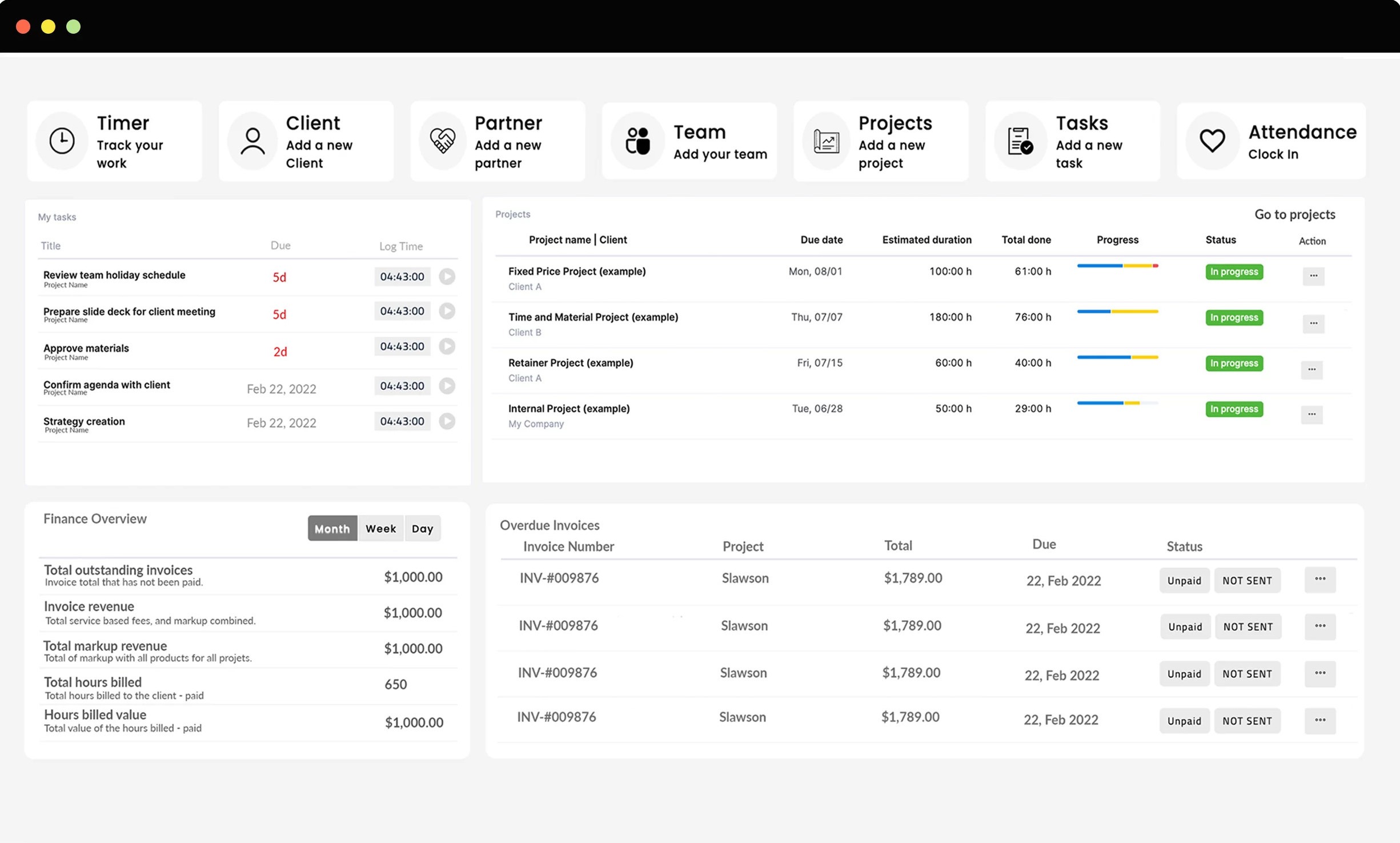Click log time field for Approve materials
Screen dimensions: 1400x843
tap(402, 346)
